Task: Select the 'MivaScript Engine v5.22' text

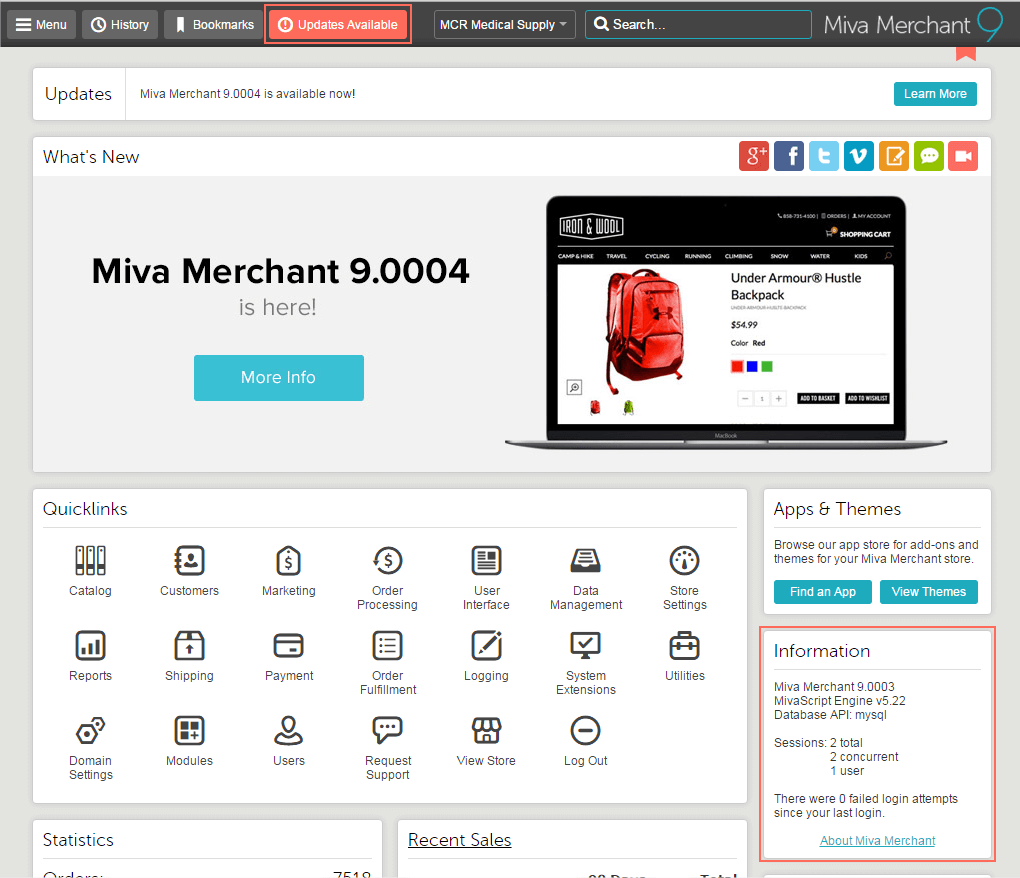Action: (839, 700)
